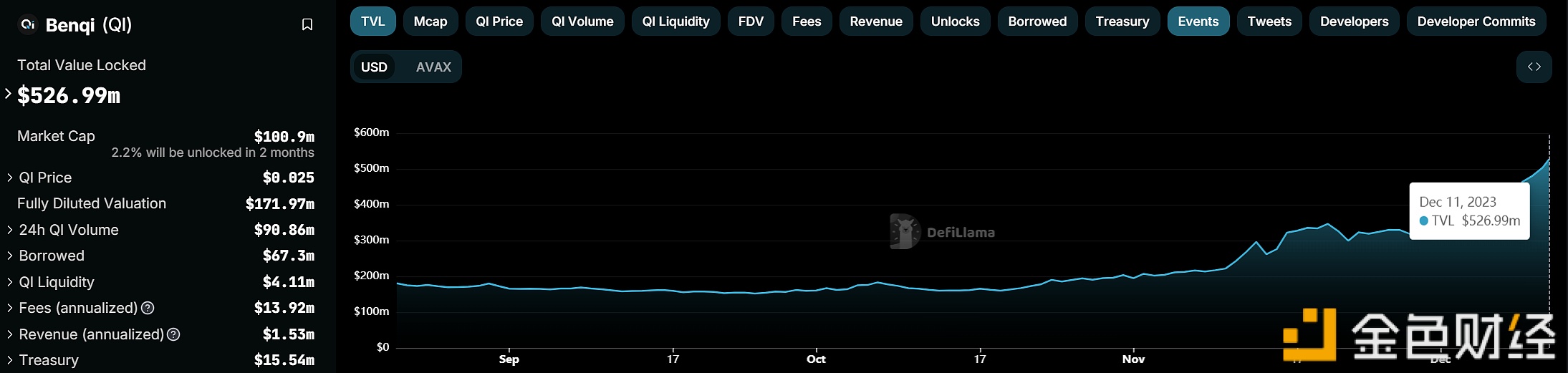Expand the Revenue (annualized) row
This screenshot has width=1568, height=373.
[x=9, y=334]
